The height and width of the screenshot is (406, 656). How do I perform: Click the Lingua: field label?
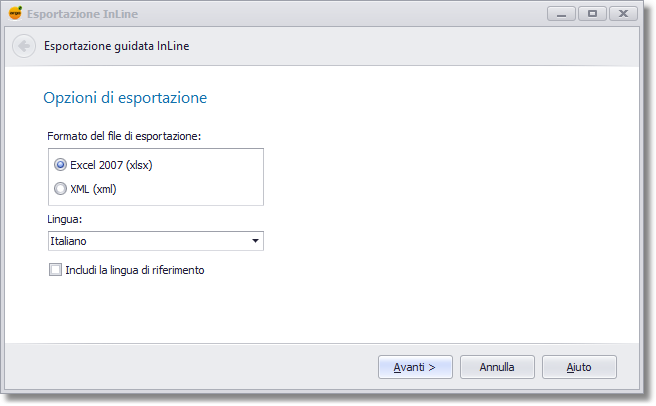(64, 218)
